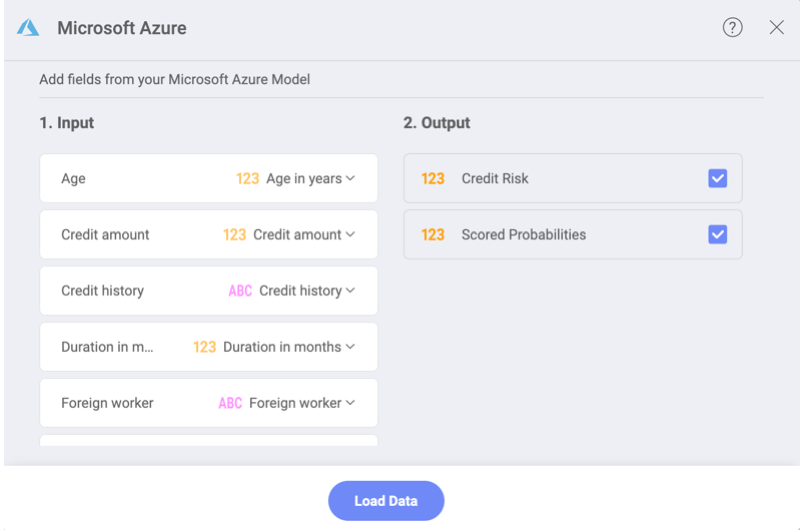This screenshot has width=800, height=530.
Task: Click the 123 type icon in Age row
Action: pos(247,179)
